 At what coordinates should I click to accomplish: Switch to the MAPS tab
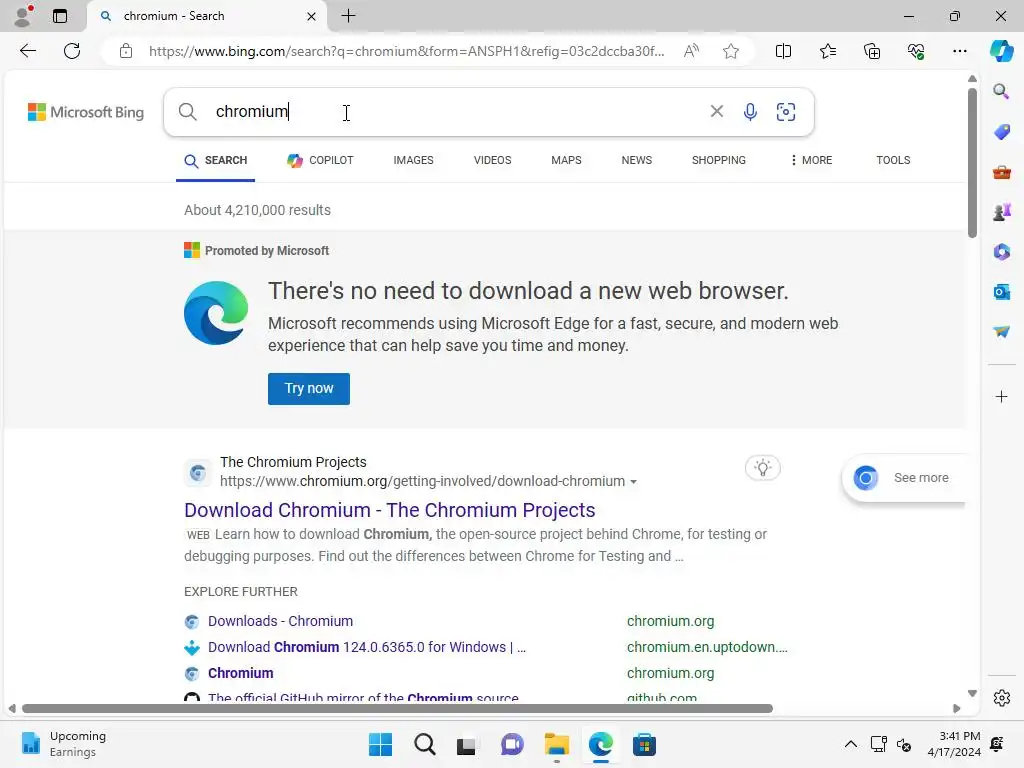pyautogui.click(x=566, y=160)
